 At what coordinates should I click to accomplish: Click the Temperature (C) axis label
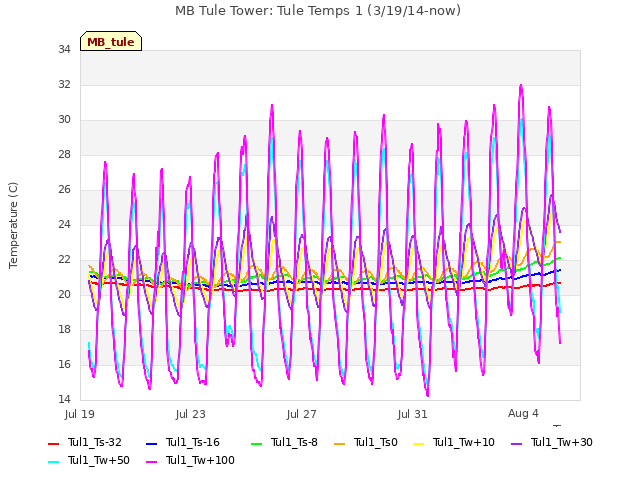[x=13, y=225]
